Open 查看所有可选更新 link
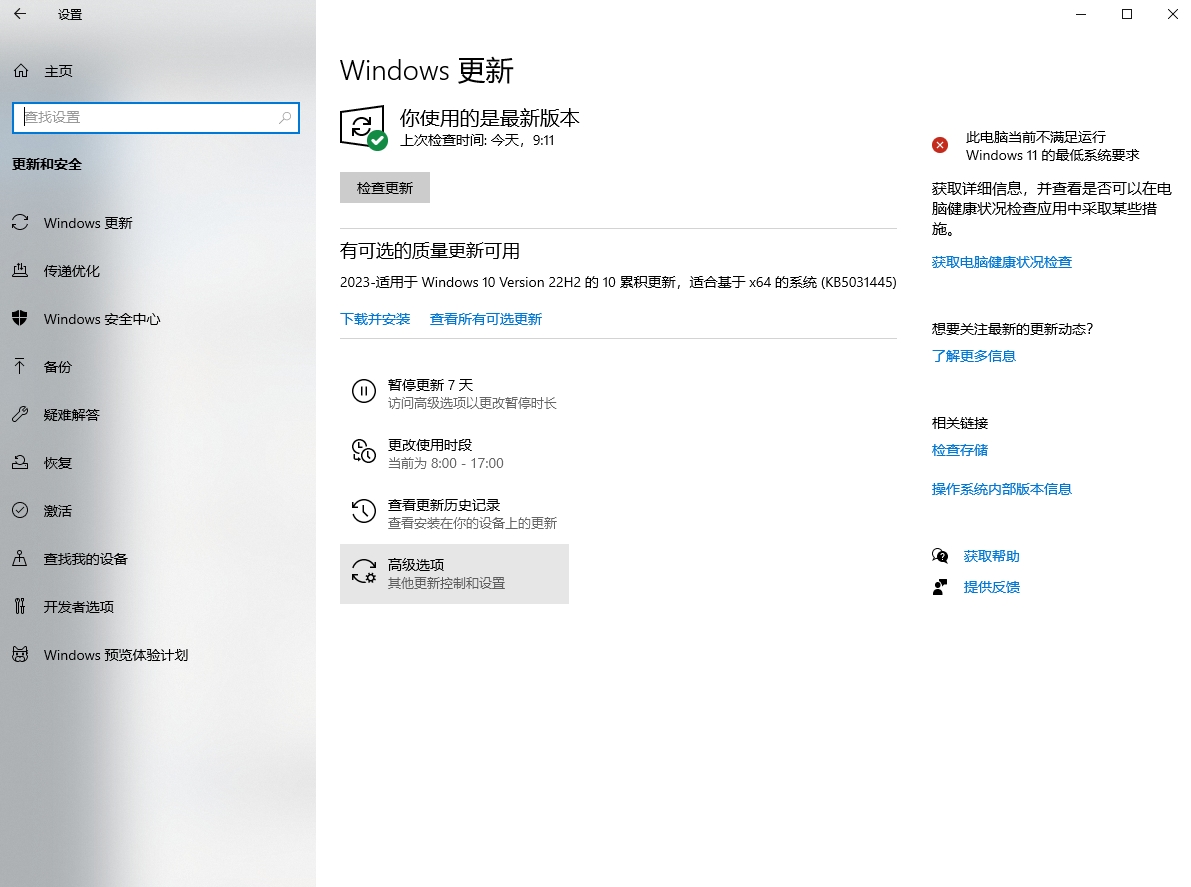 tap(486, 319)
